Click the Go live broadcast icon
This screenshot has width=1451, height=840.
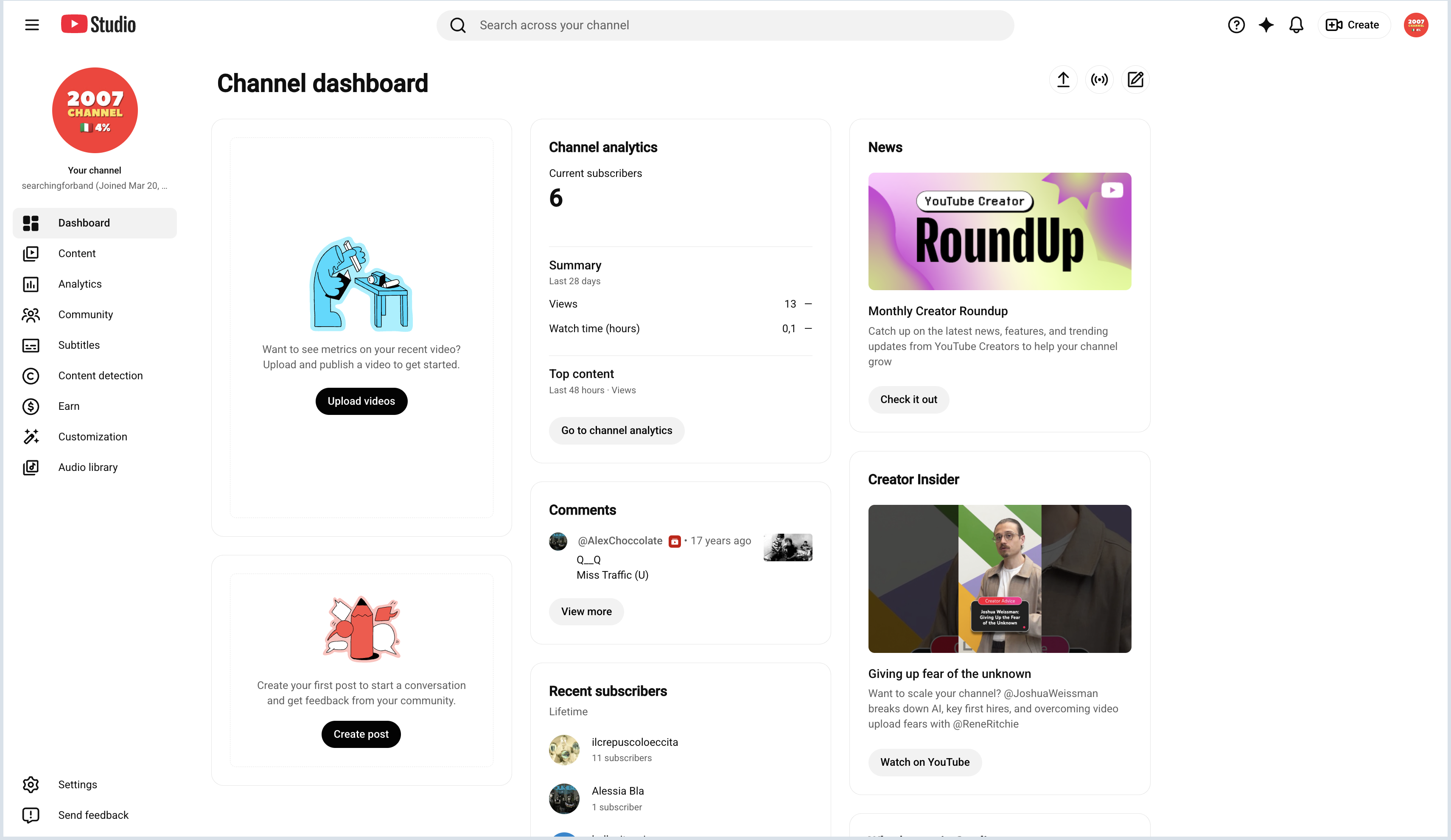tap(1099, 79)
